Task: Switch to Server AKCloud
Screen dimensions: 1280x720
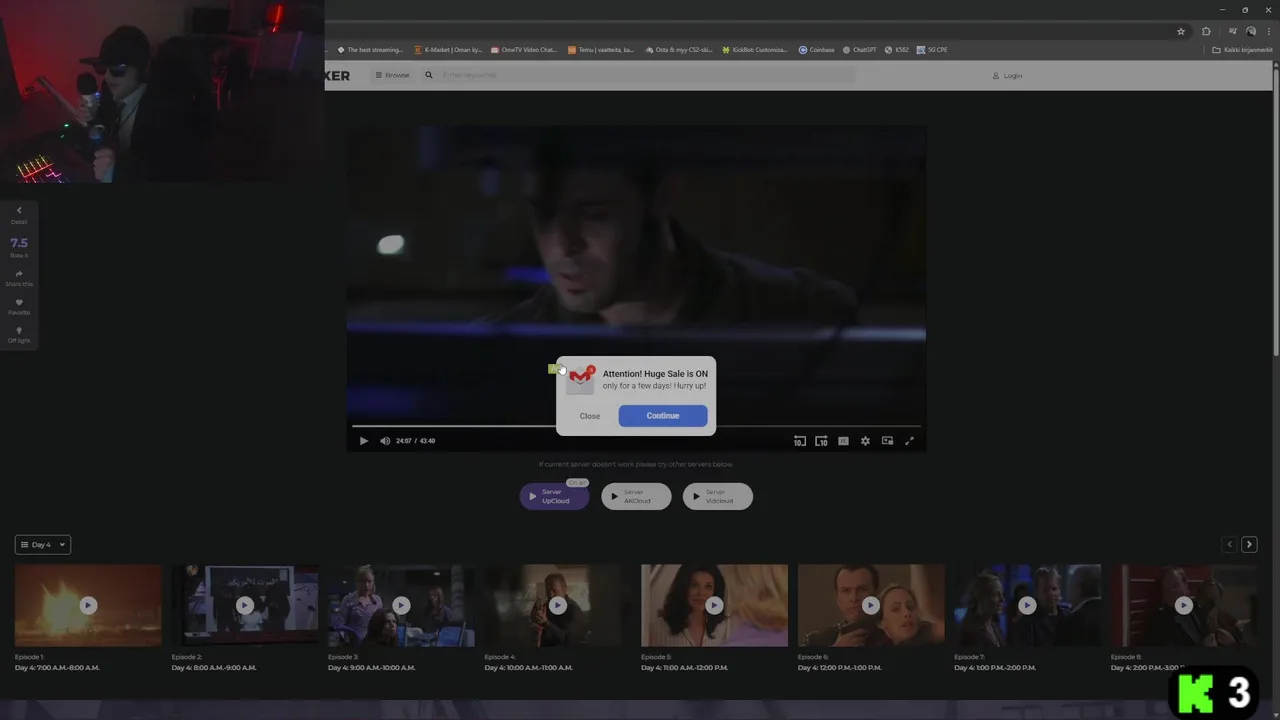Action: (636, 496)
